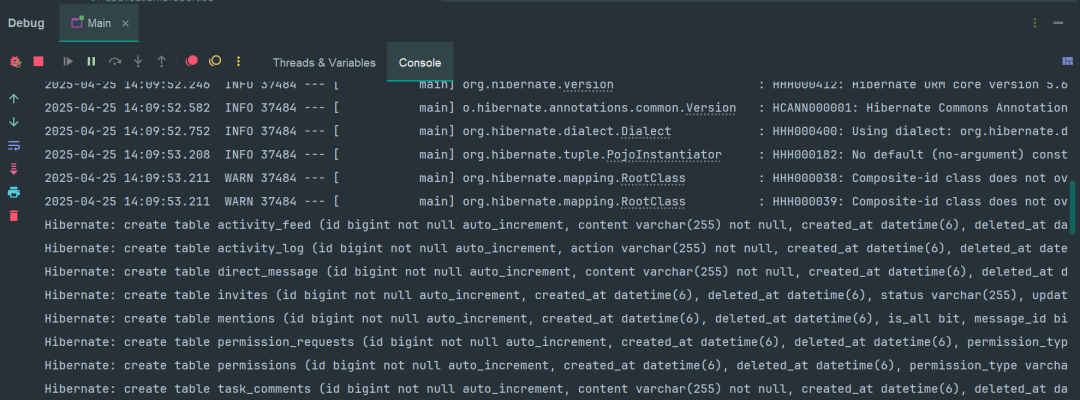Click the create table invites line
1080x400 pixels.
(557, 295)
